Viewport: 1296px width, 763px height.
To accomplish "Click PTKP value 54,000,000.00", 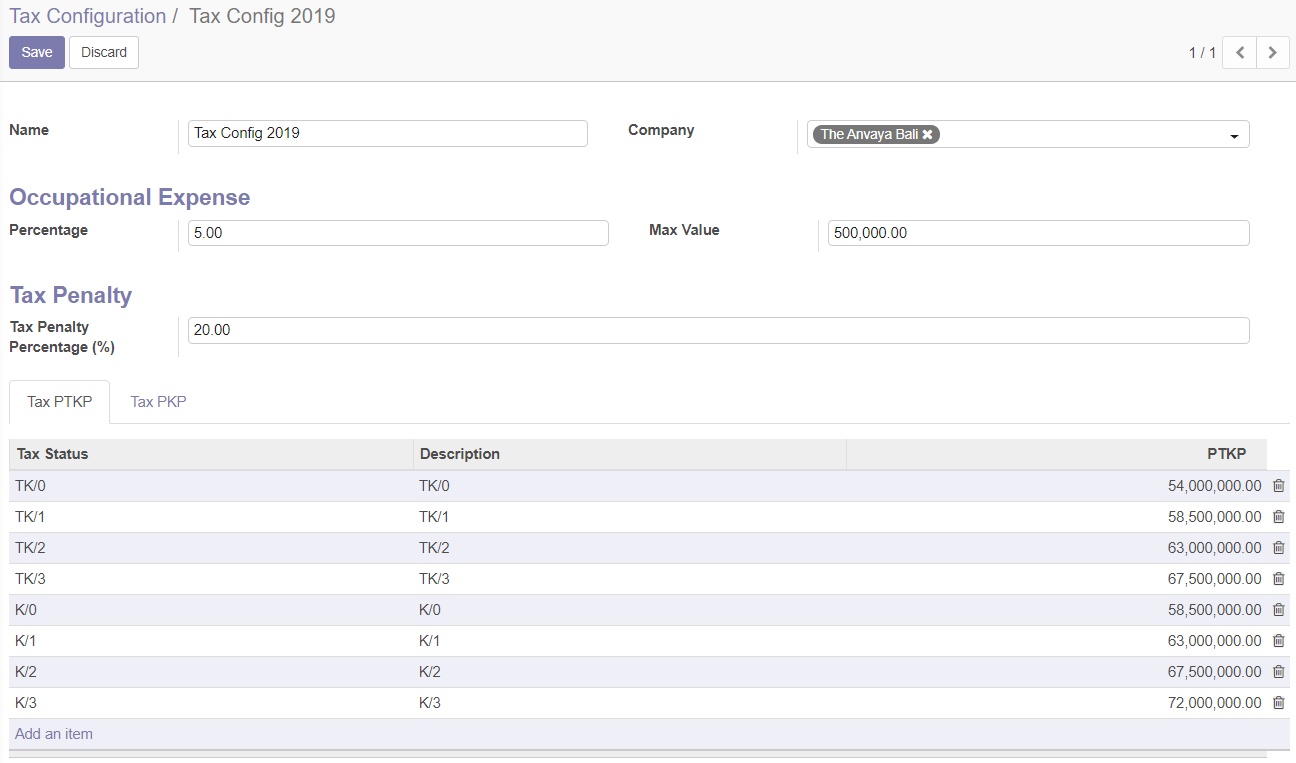I will (1214, 486).
